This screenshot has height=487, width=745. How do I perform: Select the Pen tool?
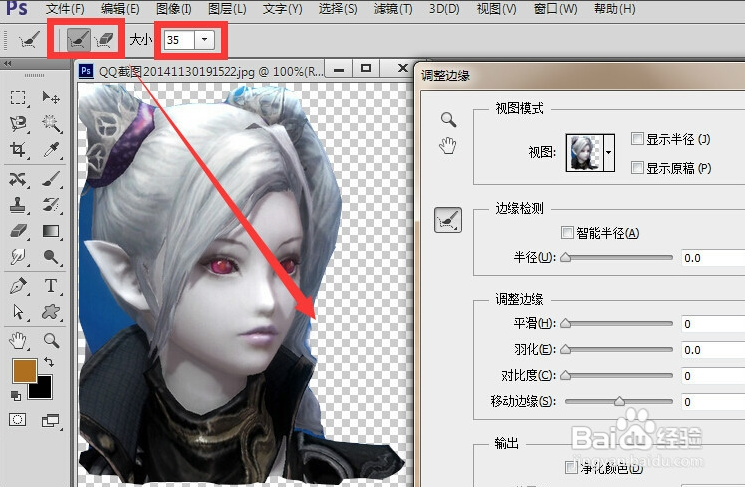[18, 286]
